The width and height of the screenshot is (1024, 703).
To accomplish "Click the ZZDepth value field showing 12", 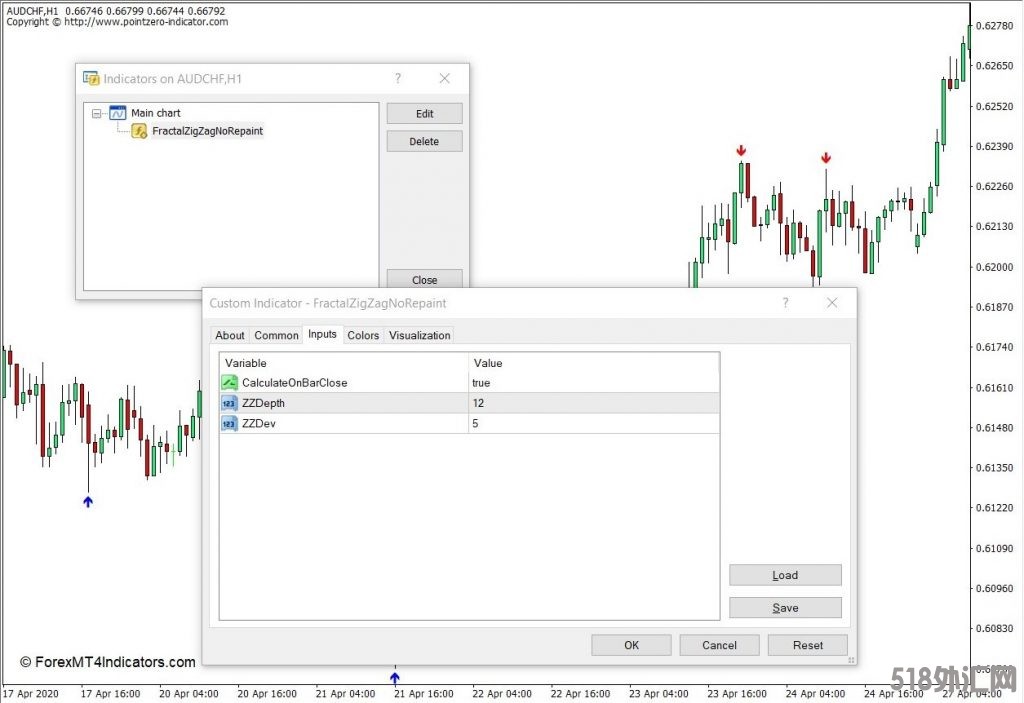I will point(594,403).
